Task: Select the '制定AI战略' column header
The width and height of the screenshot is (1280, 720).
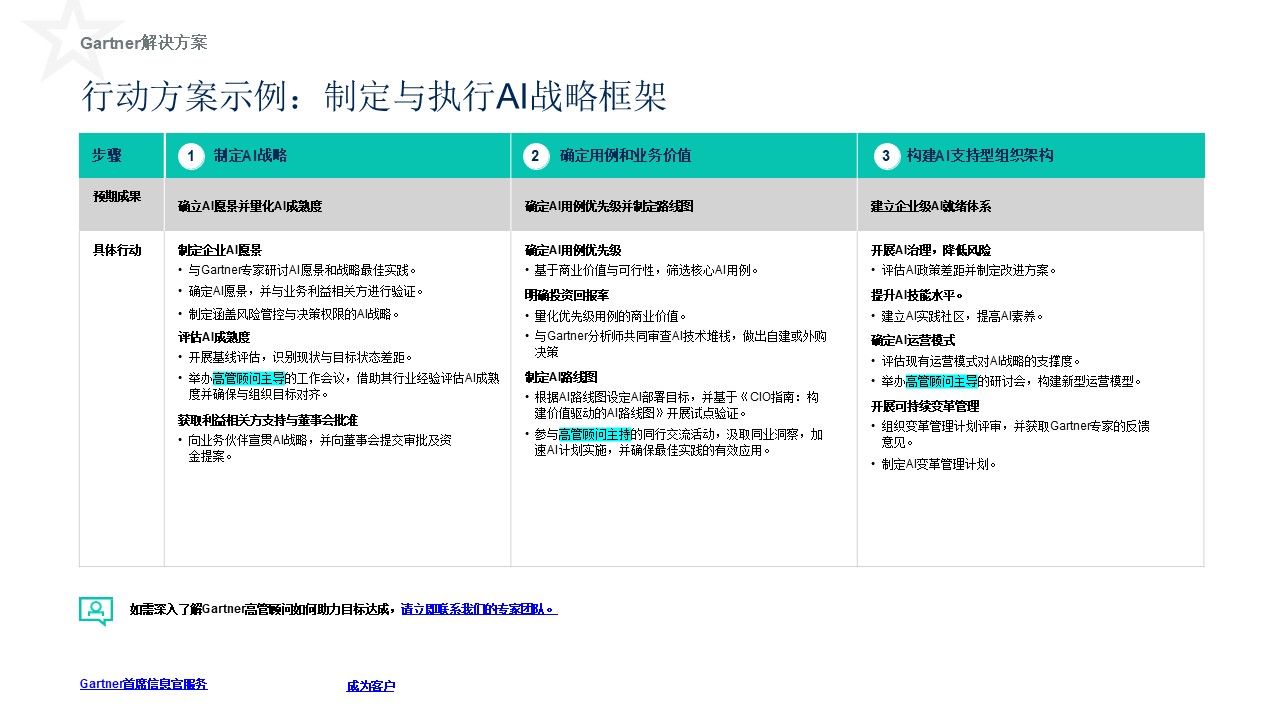Action: [x=250, y=156]
